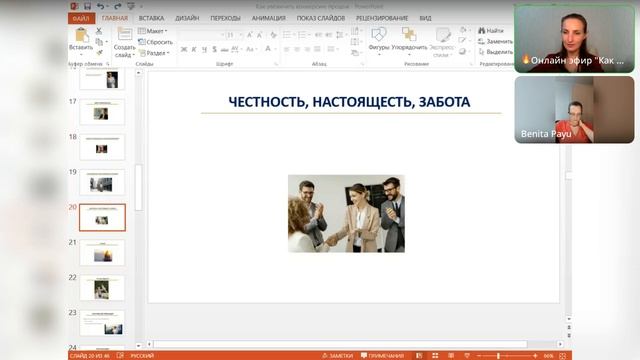
Task: Click the Format Painter brush icon
Action: click(99, 53)
